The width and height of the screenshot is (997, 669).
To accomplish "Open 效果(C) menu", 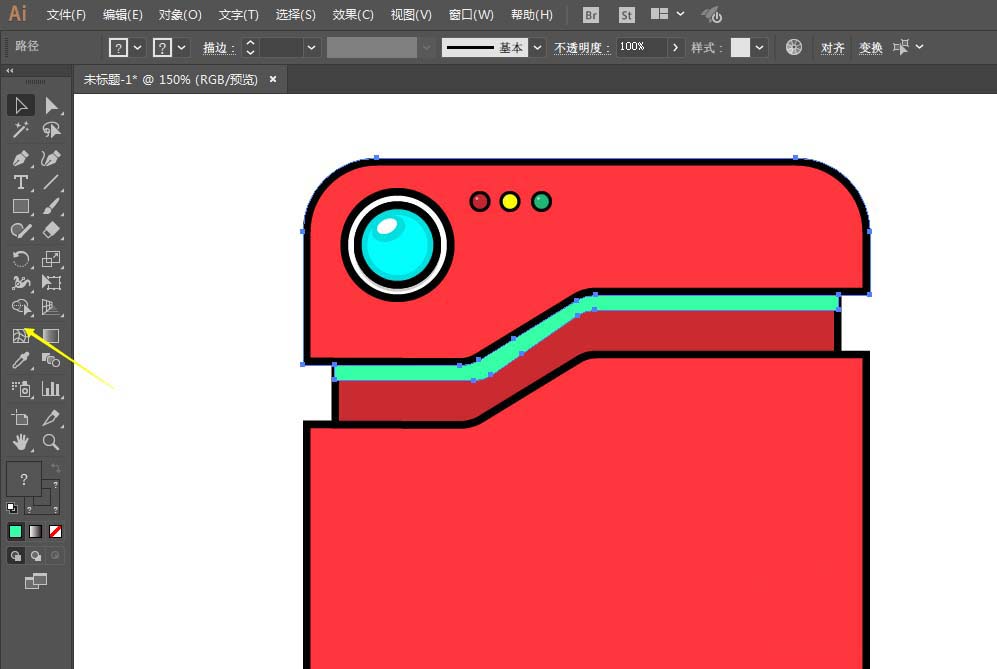I will (353, 15).
